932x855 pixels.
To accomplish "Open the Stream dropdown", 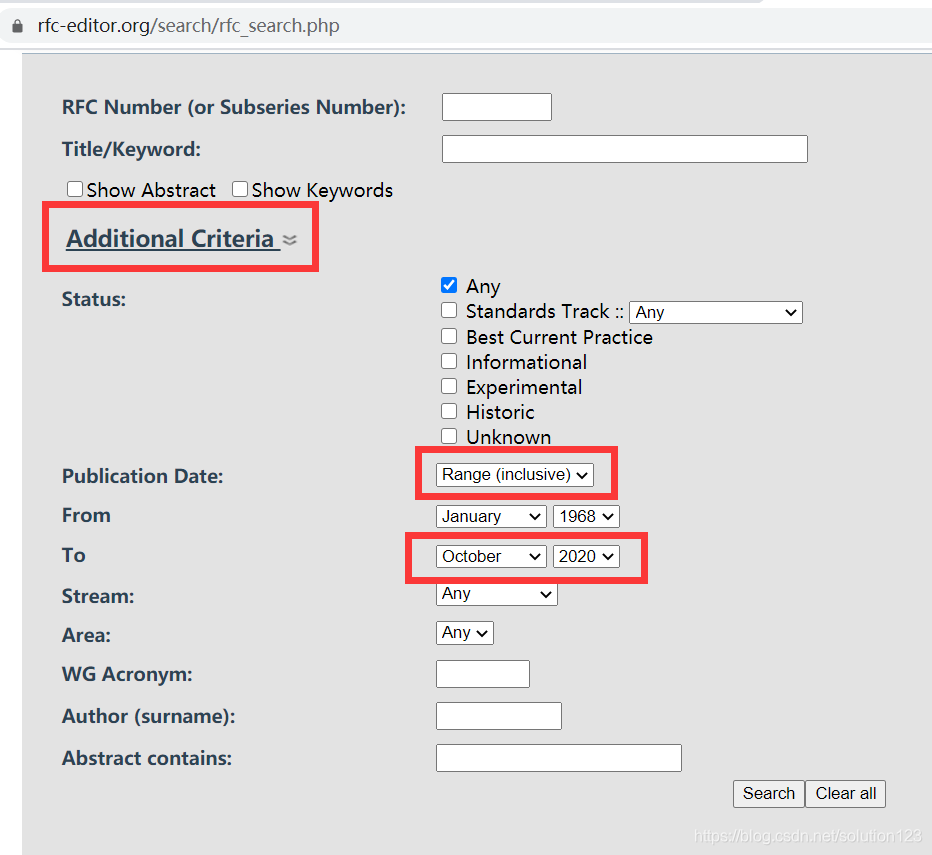I will 496,594.
